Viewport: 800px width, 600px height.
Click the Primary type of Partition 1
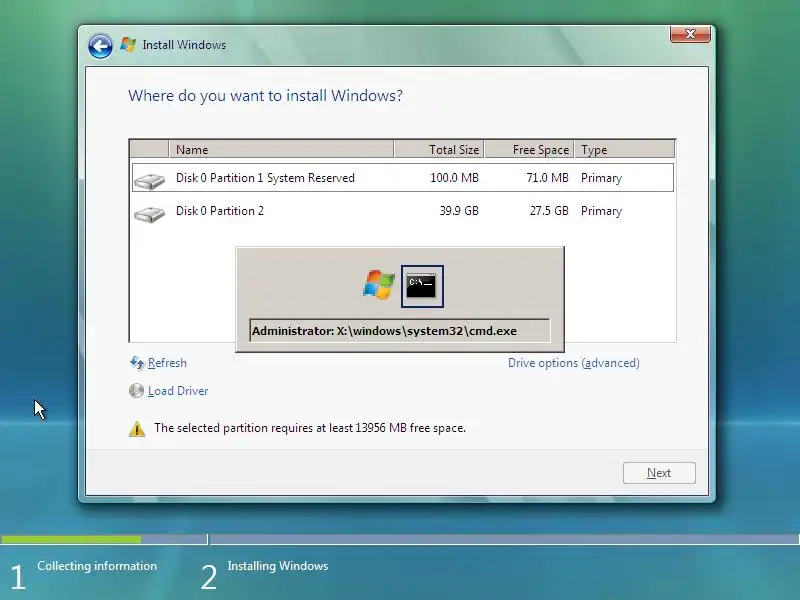(x=602, y=178)
